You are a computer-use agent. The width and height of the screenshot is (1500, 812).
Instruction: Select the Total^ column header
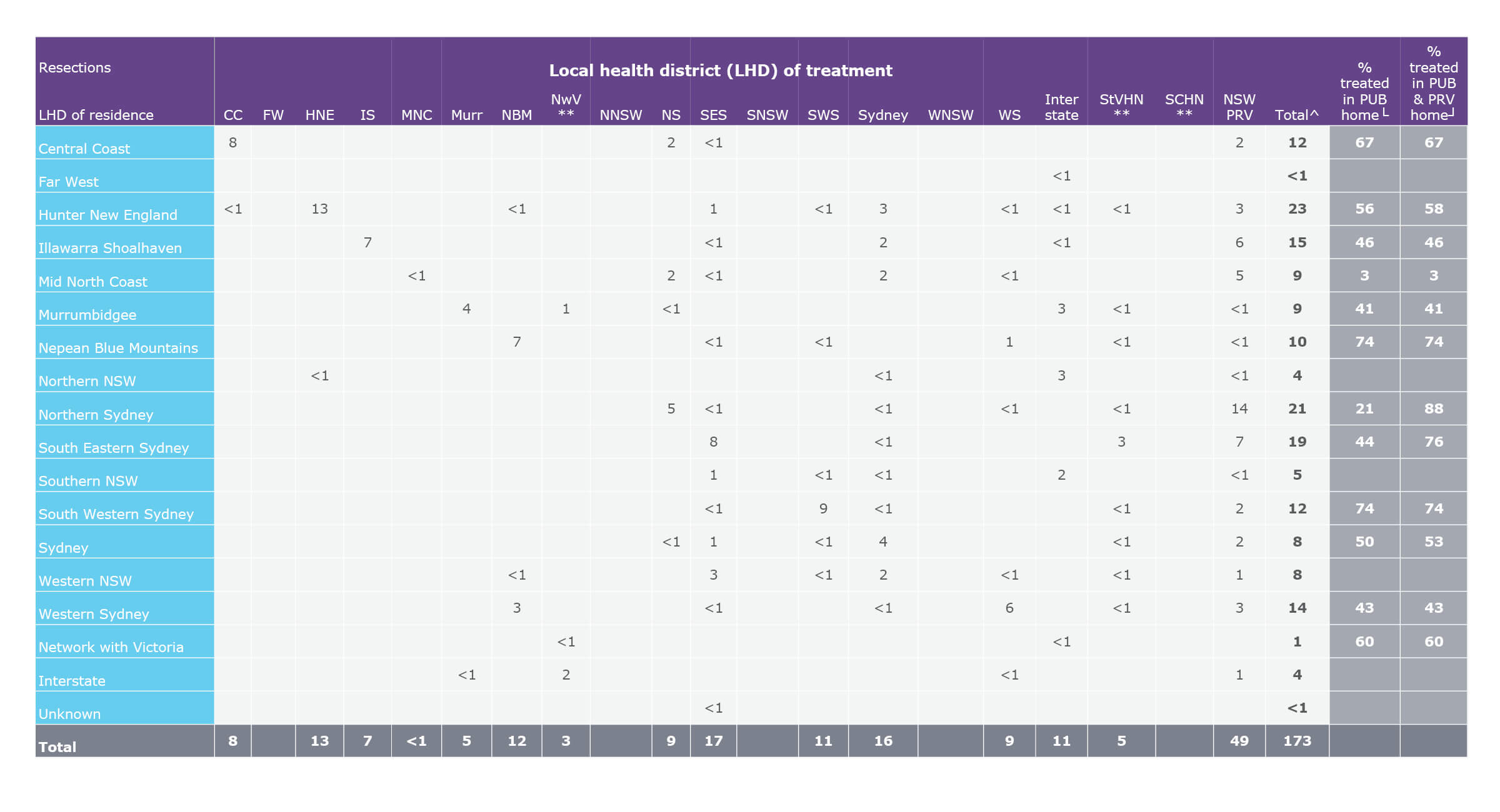[x=1296, y=115]
